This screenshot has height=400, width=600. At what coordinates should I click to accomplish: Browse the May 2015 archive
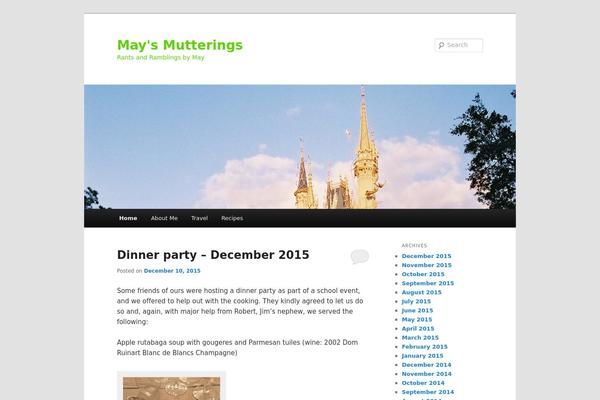[x=417, y=320]
